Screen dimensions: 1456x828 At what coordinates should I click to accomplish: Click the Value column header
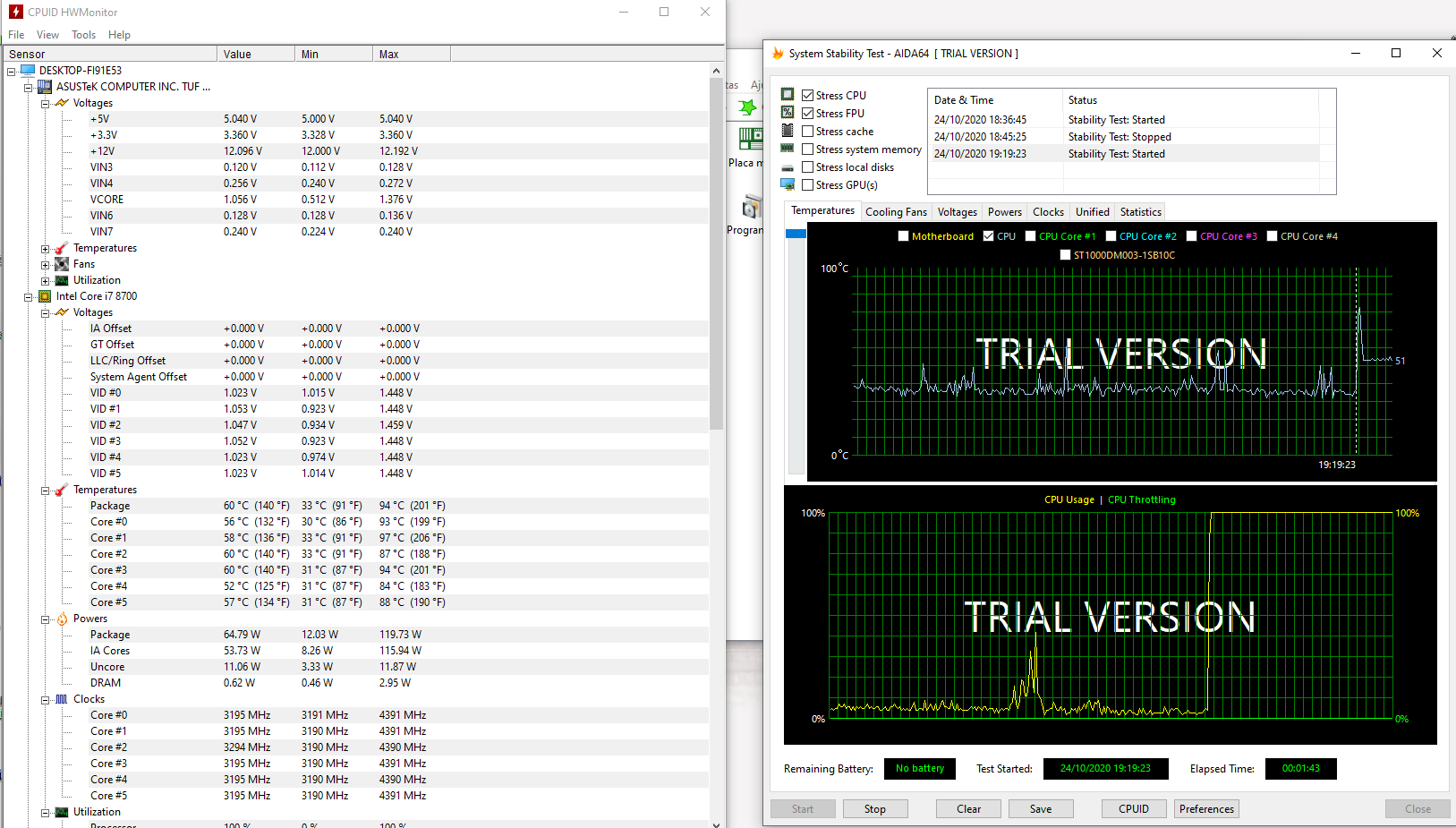point(256,54)
